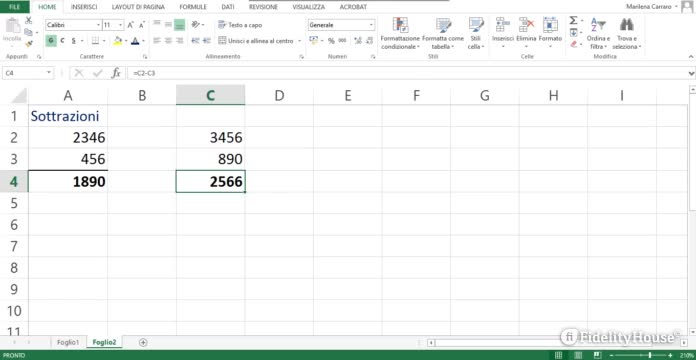
Task: Open the Generale number format dropdown
Action: pyautogui.click(x=372, y=25)
